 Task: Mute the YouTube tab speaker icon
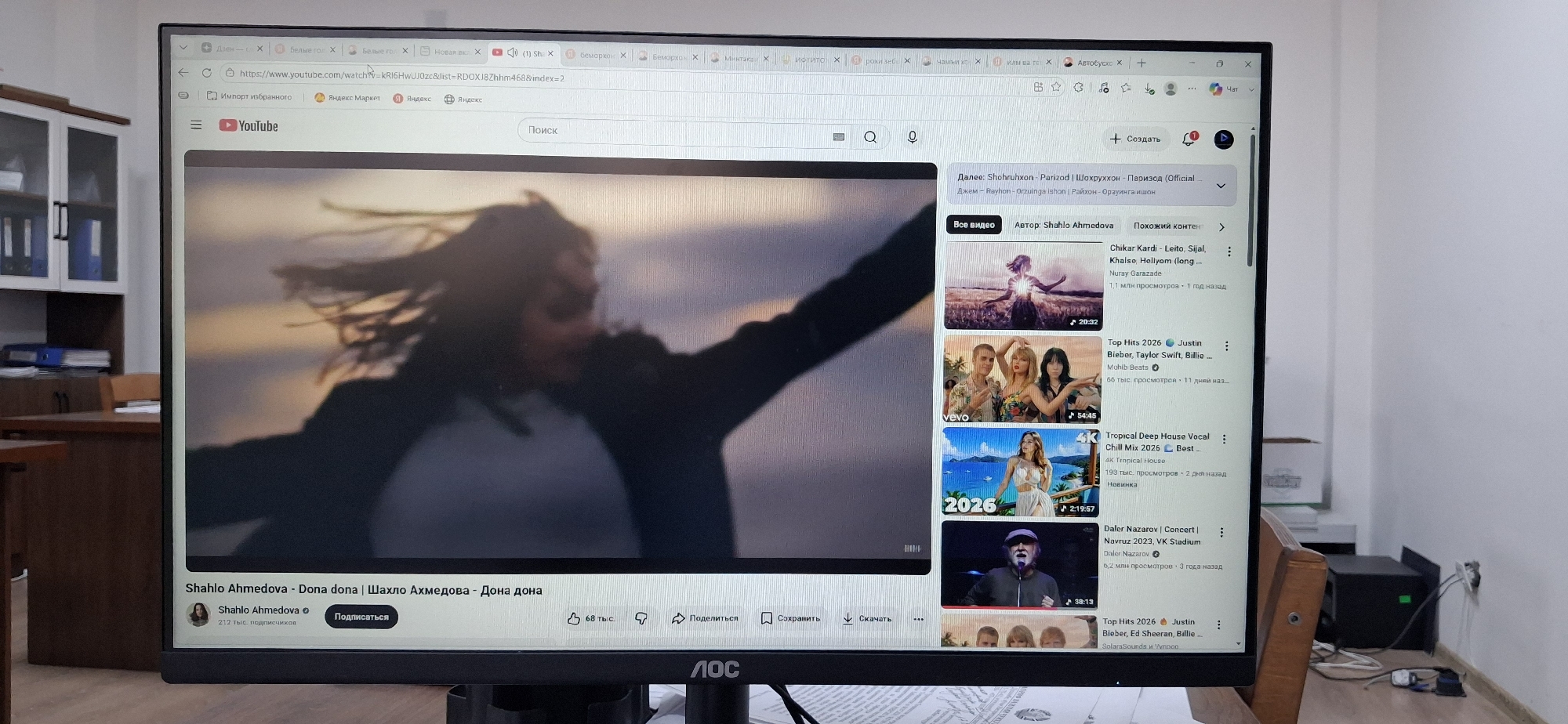click(x=513, y=52)
